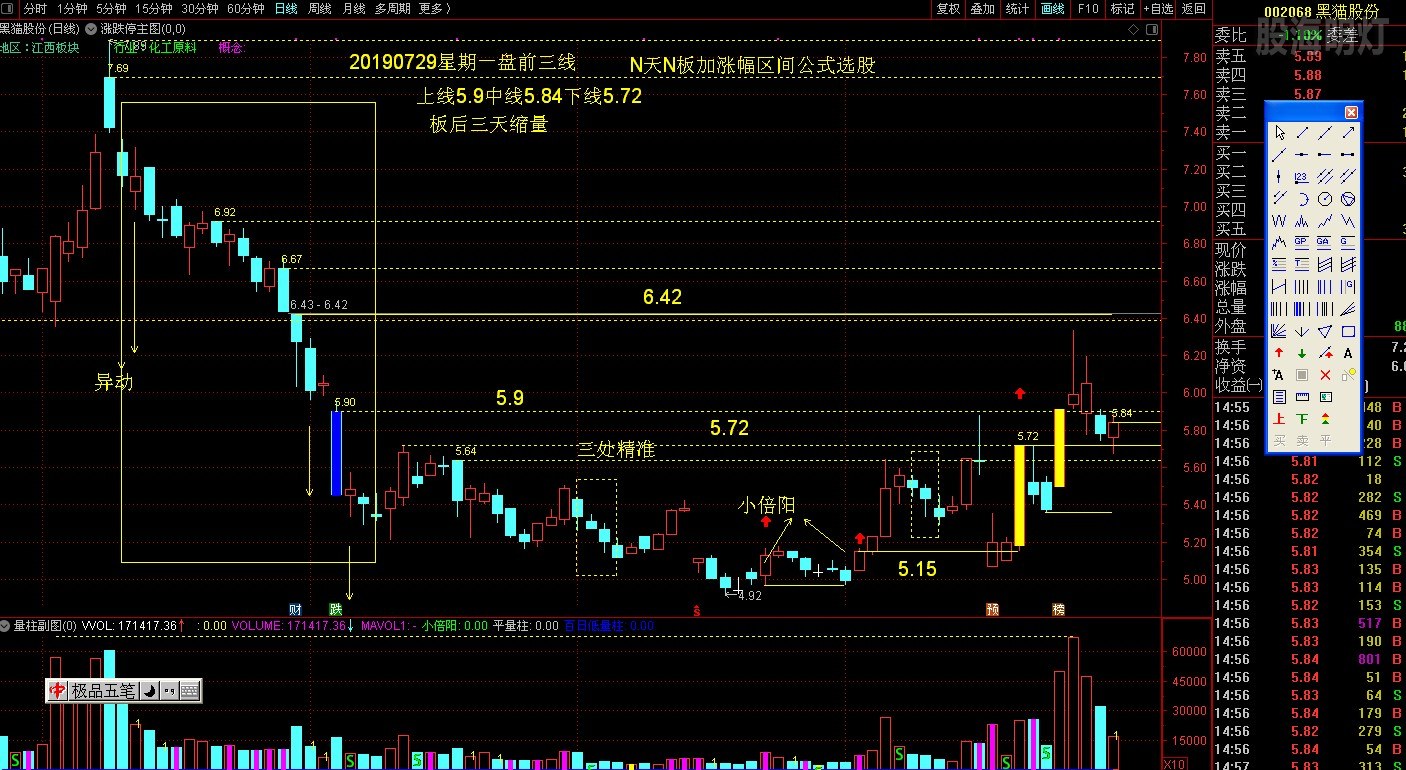Click the 复权 button
Viewport: 1406px width, 770px height.
coord(948,8)
